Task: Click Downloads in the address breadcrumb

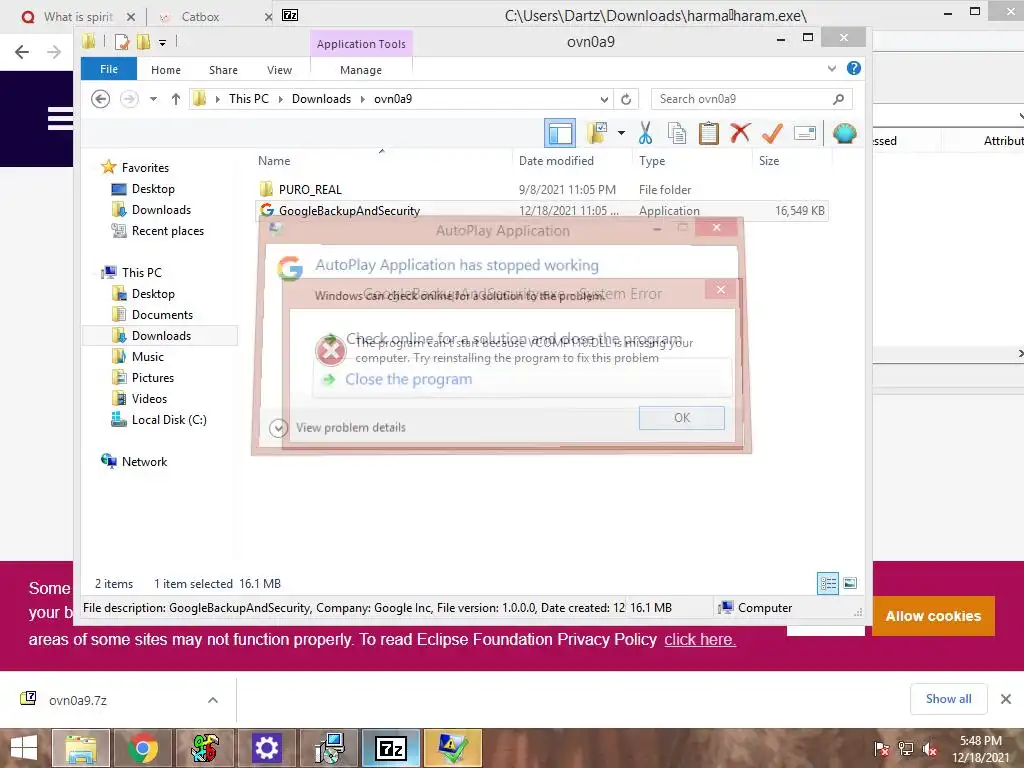Action: 321,99
